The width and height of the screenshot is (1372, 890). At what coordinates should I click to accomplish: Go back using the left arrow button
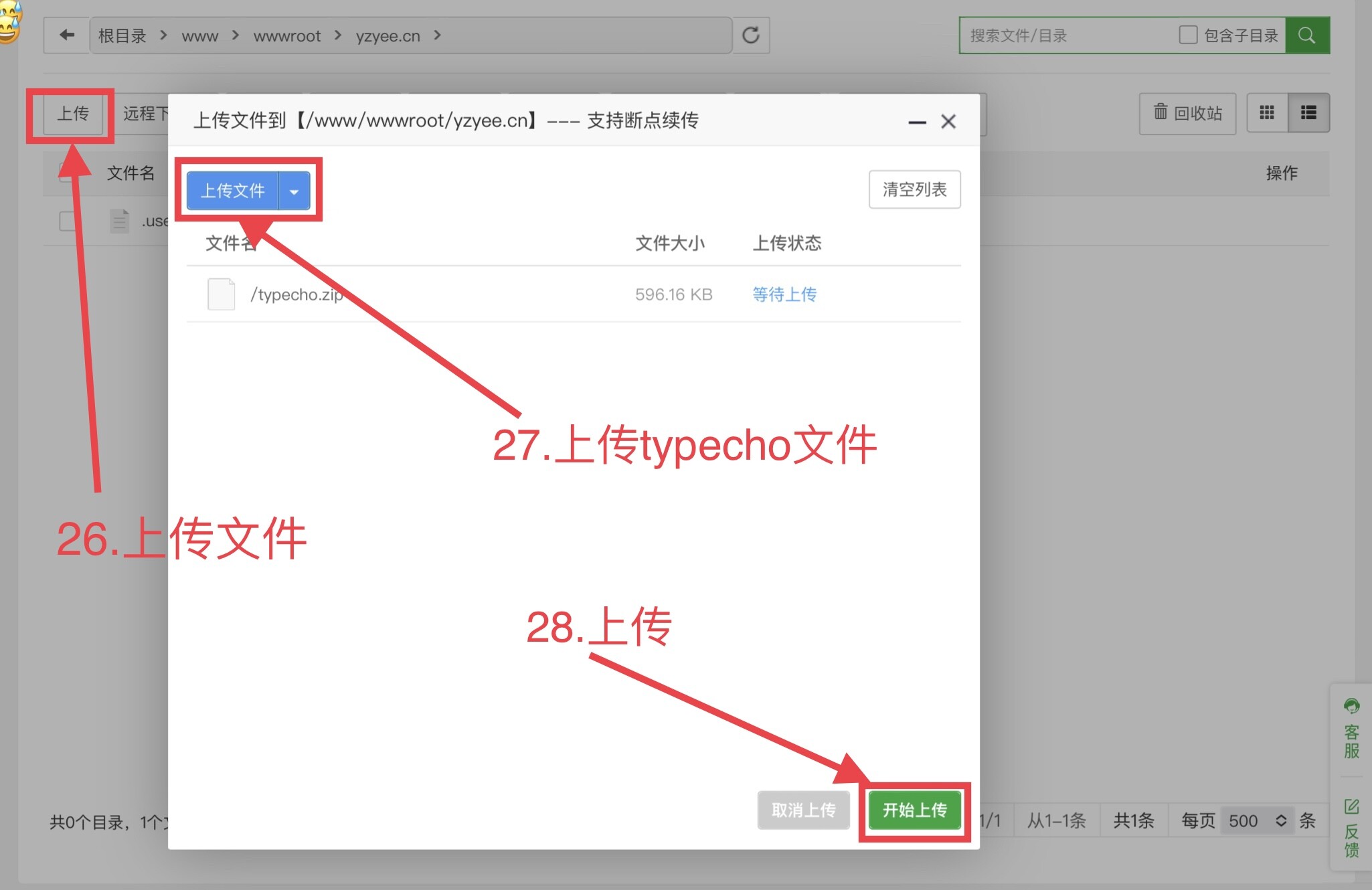[66, 35]
